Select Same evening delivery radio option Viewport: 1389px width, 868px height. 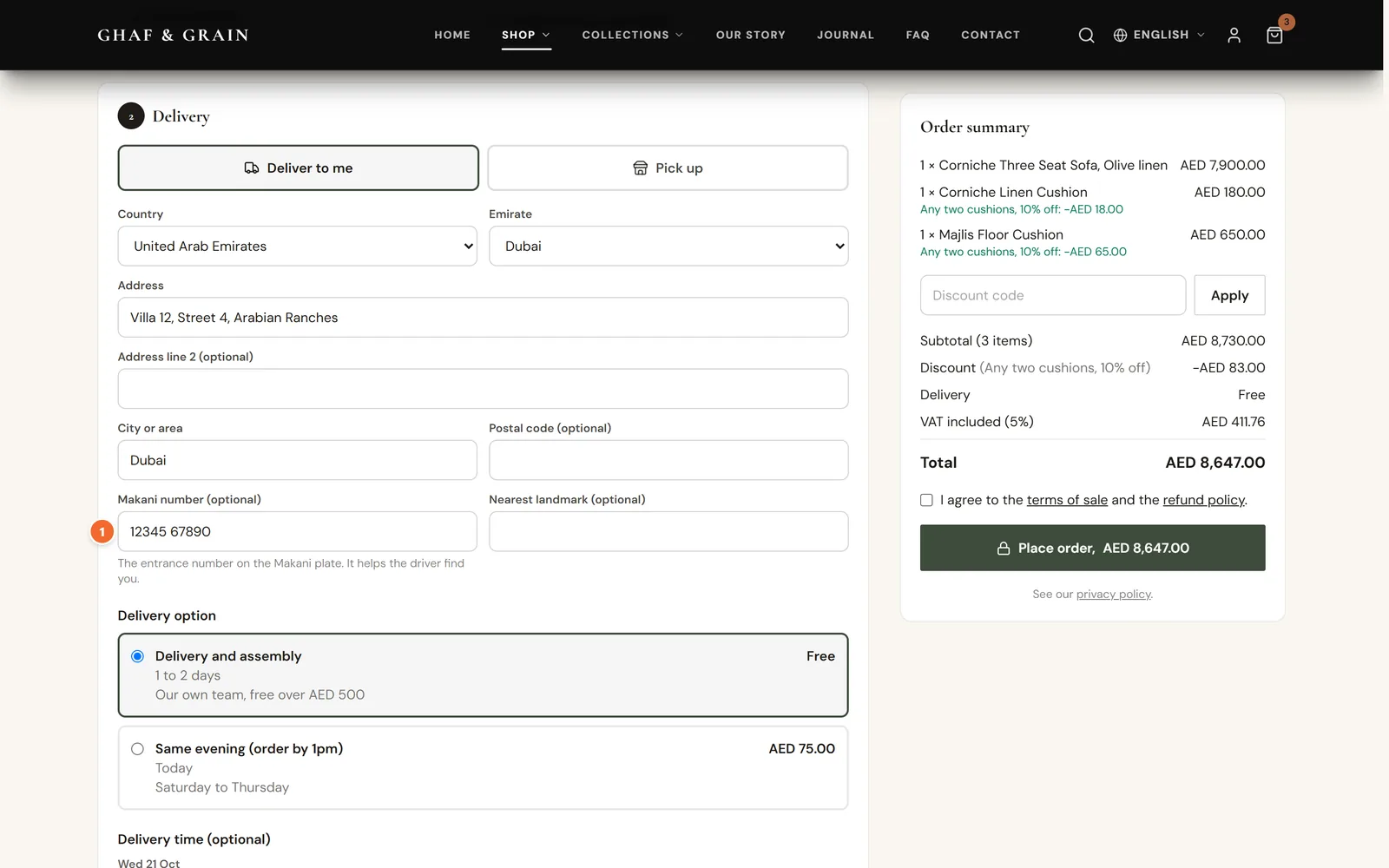click(137, 749)
